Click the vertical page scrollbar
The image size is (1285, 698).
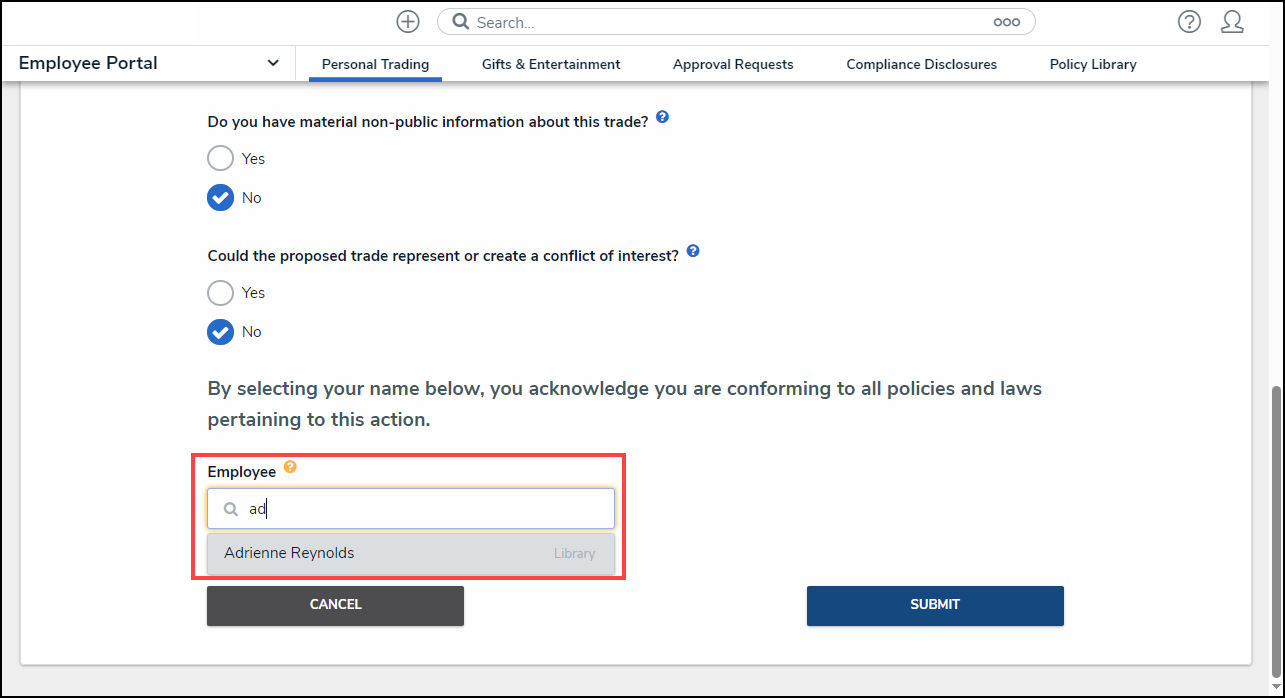click(x=1276, y=530)
